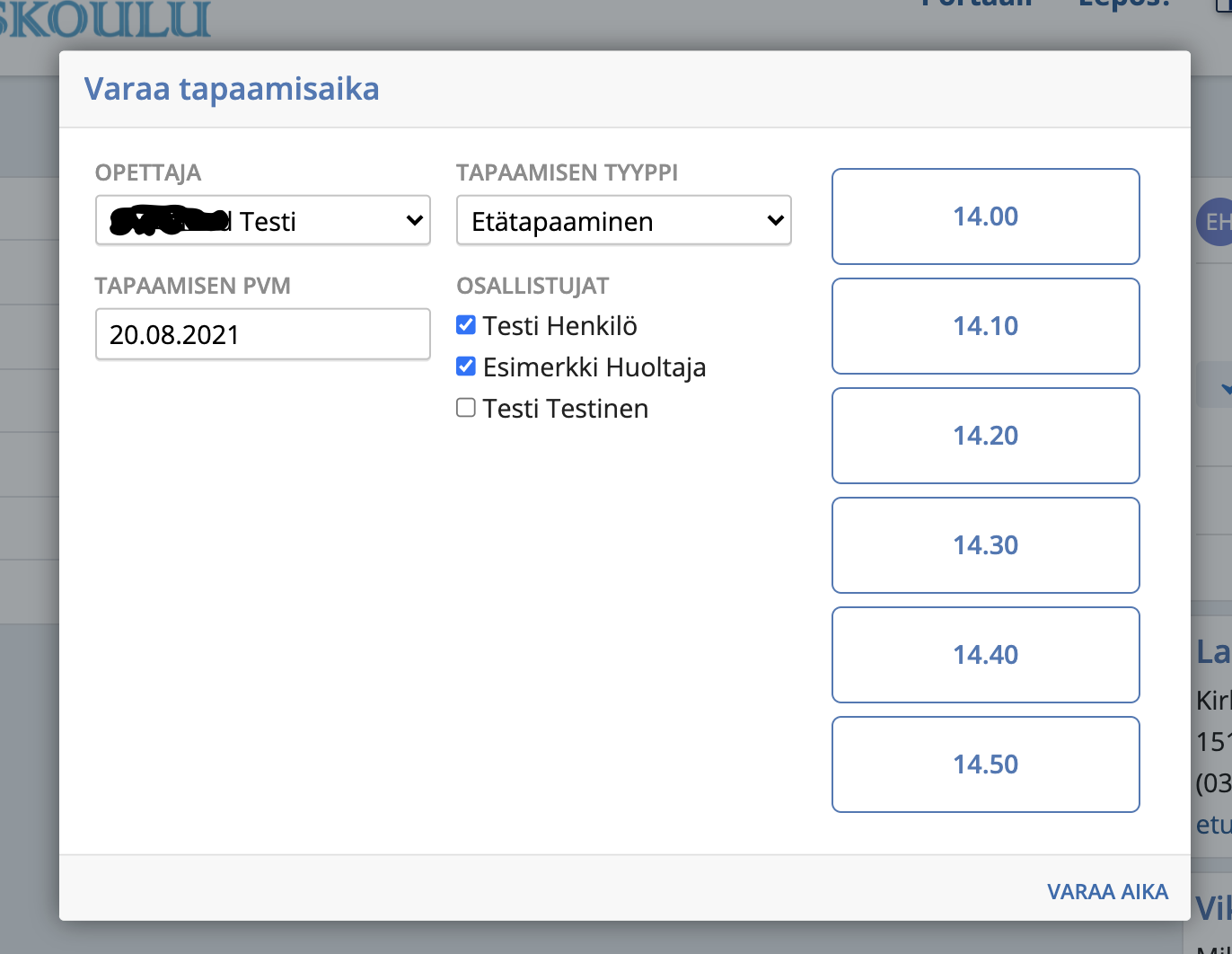
Task: Uncheck the Esimerkki Huoltaja participant
Action: point(466,367)
